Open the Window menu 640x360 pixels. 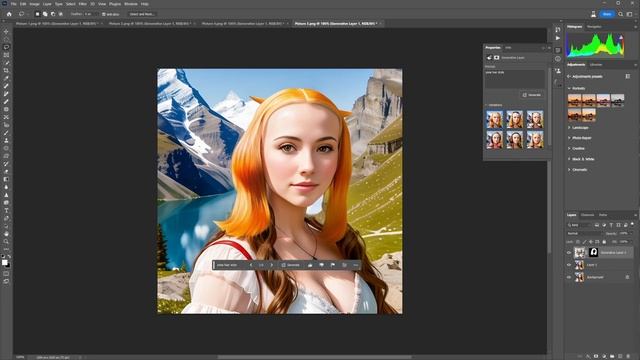[x=131, y=4]
